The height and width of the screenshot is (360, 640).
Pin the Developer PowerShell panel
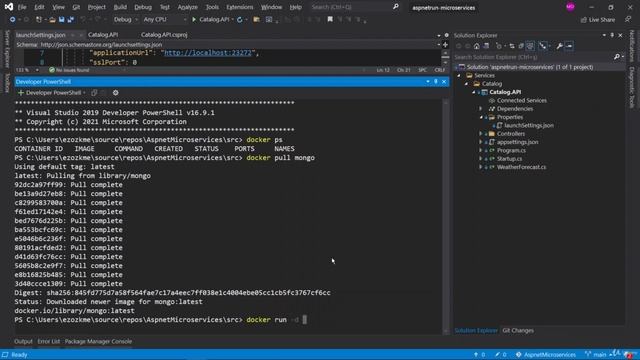436,82
